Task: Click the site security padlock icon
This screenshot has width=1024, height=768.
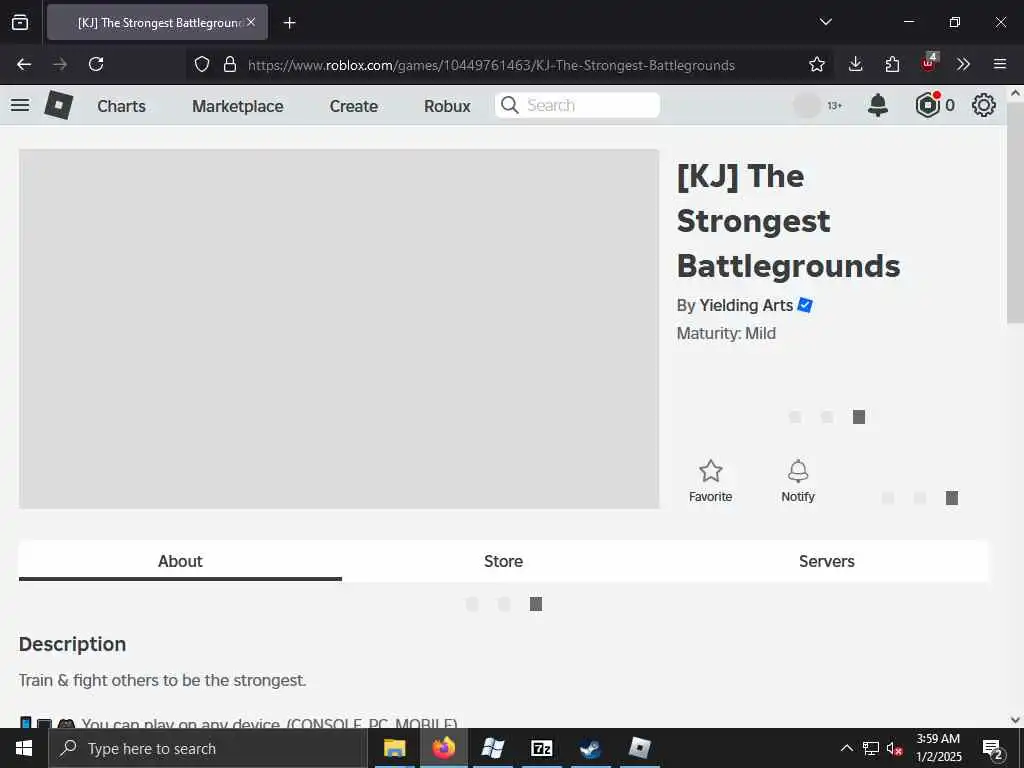Action: pos(230,64)
